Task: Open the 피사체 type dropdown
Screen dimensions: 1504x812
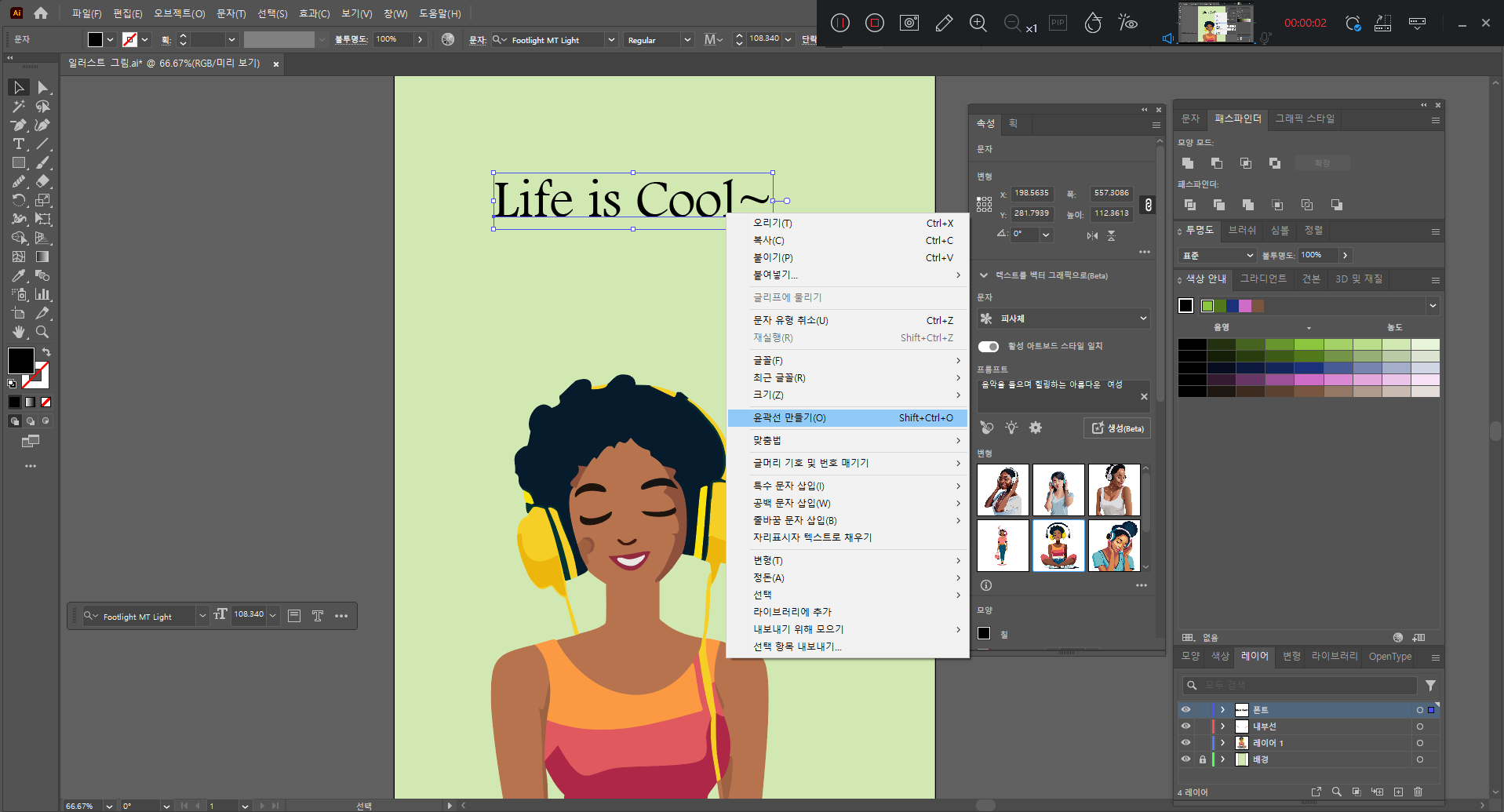Action: [1063, 319]
